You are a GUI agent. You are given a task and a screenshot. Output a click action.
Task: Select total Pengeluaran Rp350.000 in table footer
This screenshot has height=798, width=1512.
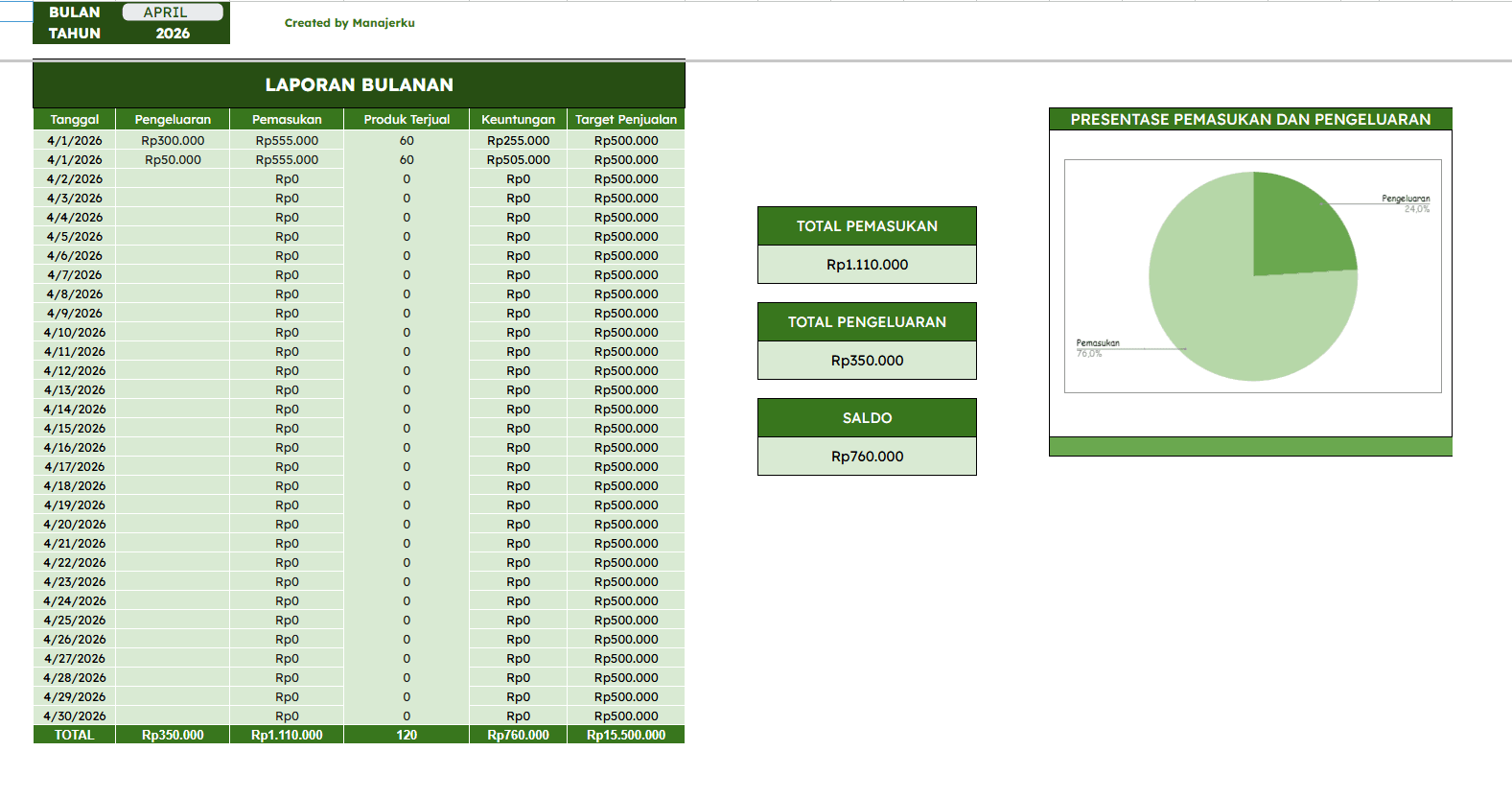pyautogui.click(x=173, y=735)
